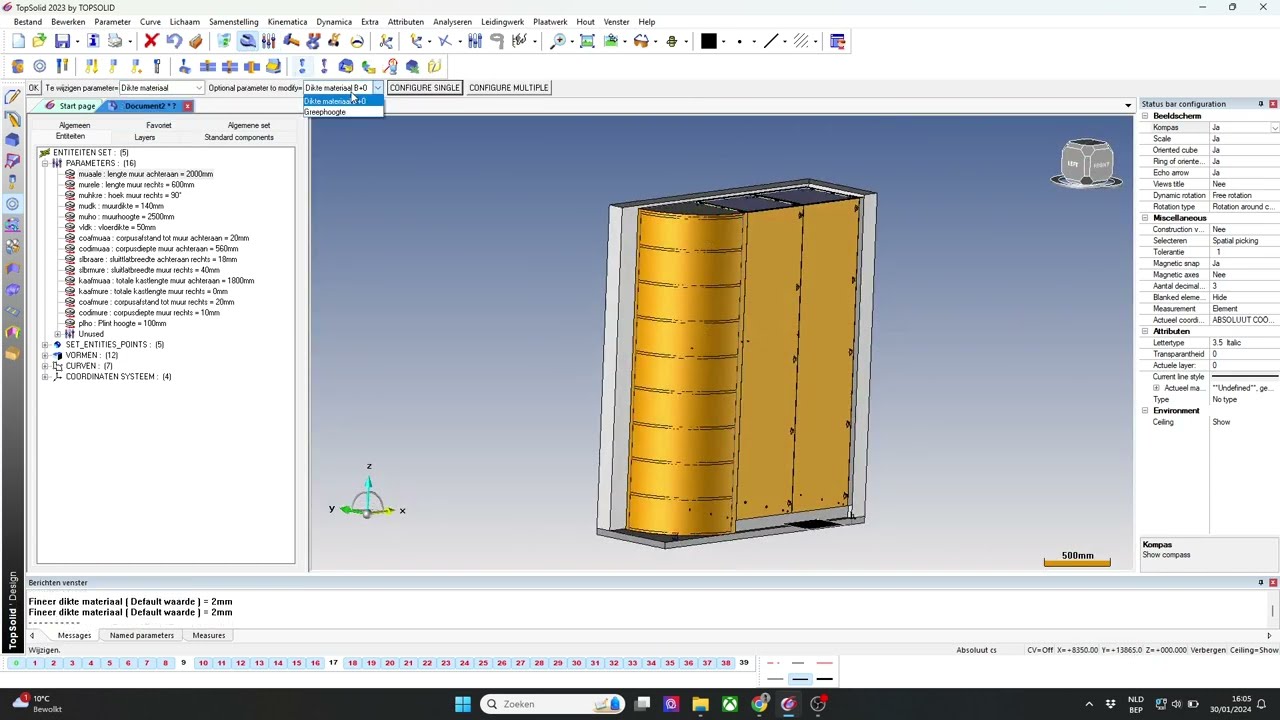Click the CONFIGURE MULTIPLE button
Image resolution: width=1280 pixels, height=720 pixels.
point(508,88)
